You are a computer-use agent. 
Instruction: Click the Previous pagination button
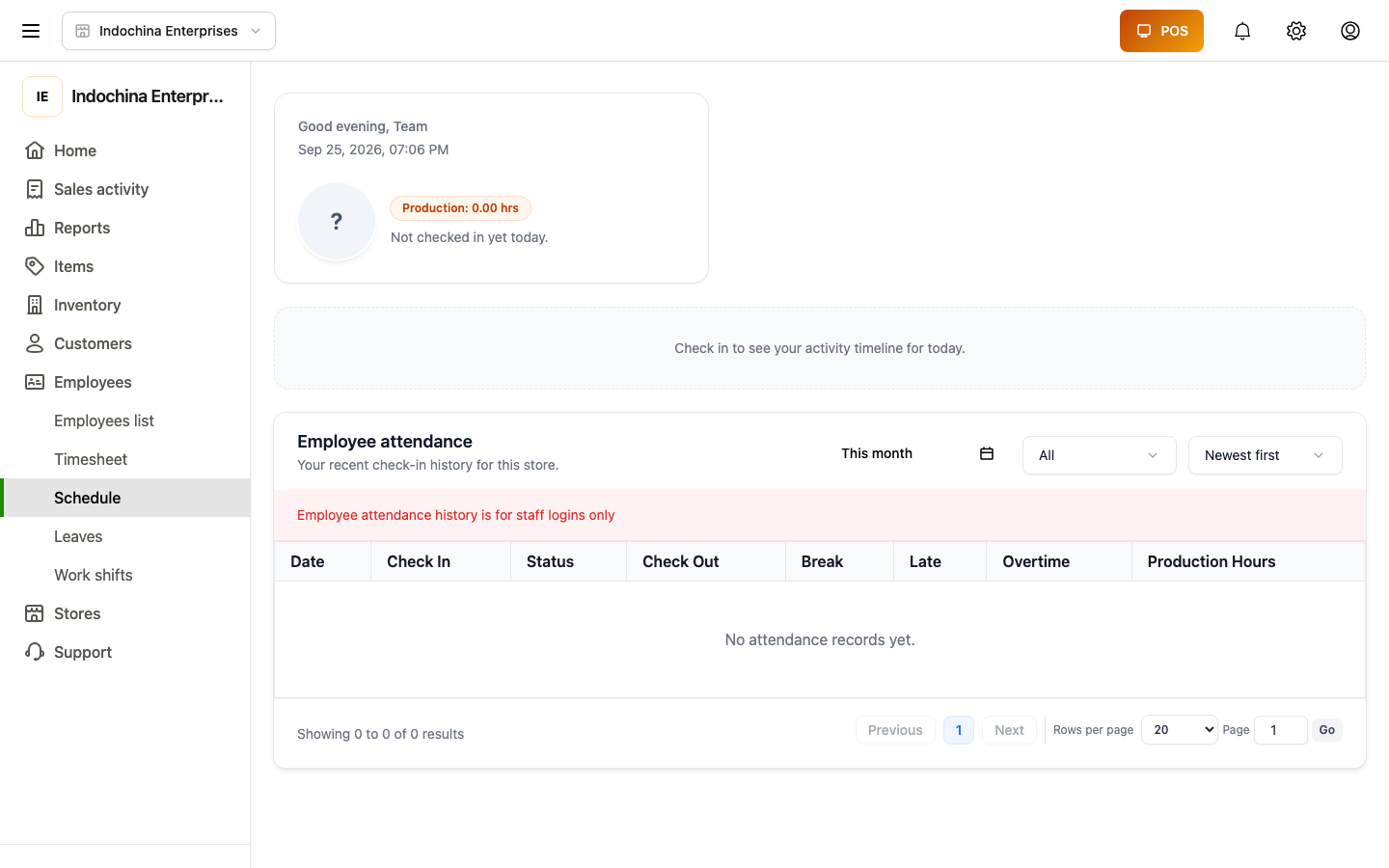(x=895, y=730)
